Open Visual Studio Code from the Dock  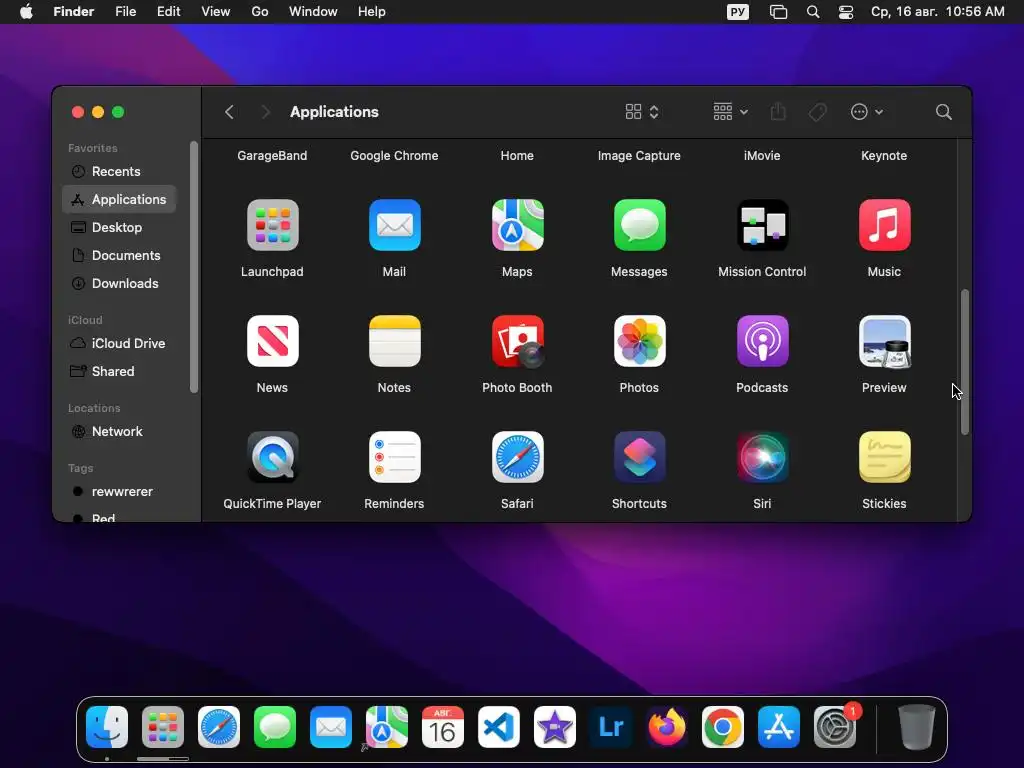coord(499,727)
